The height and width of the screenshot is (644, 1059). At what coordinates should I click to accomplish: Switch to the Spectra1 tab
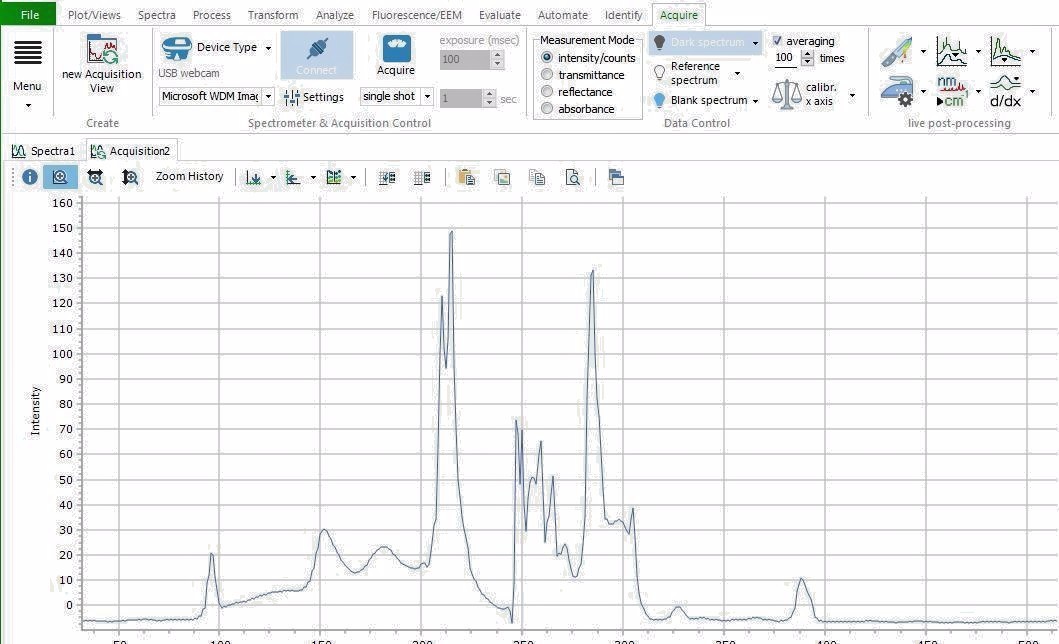[45, 150]
